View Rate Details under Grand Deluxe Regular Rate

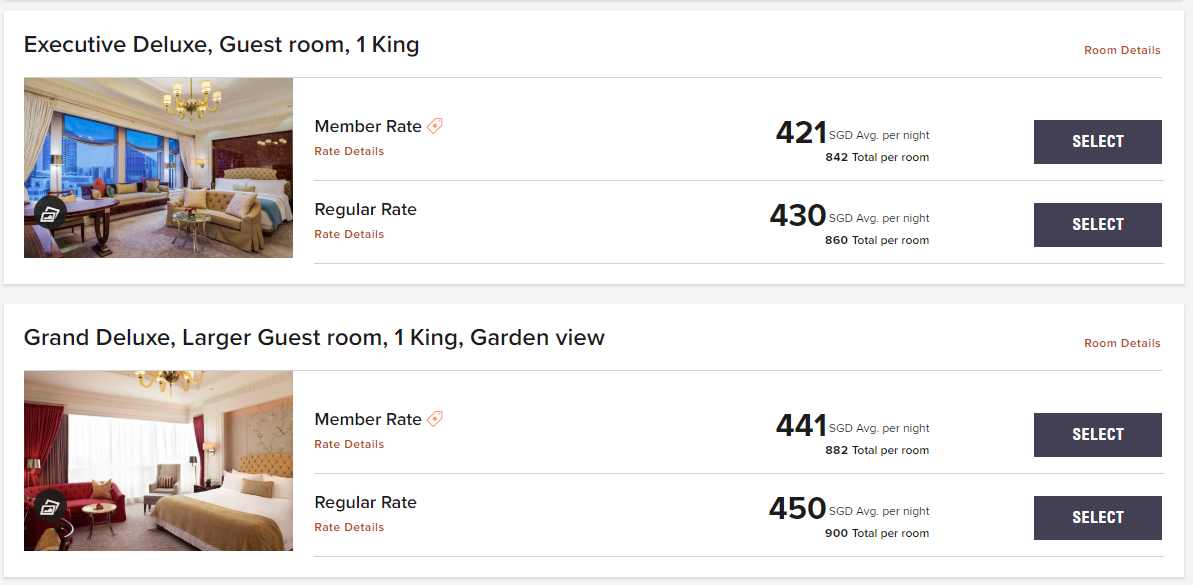point(349,528)
